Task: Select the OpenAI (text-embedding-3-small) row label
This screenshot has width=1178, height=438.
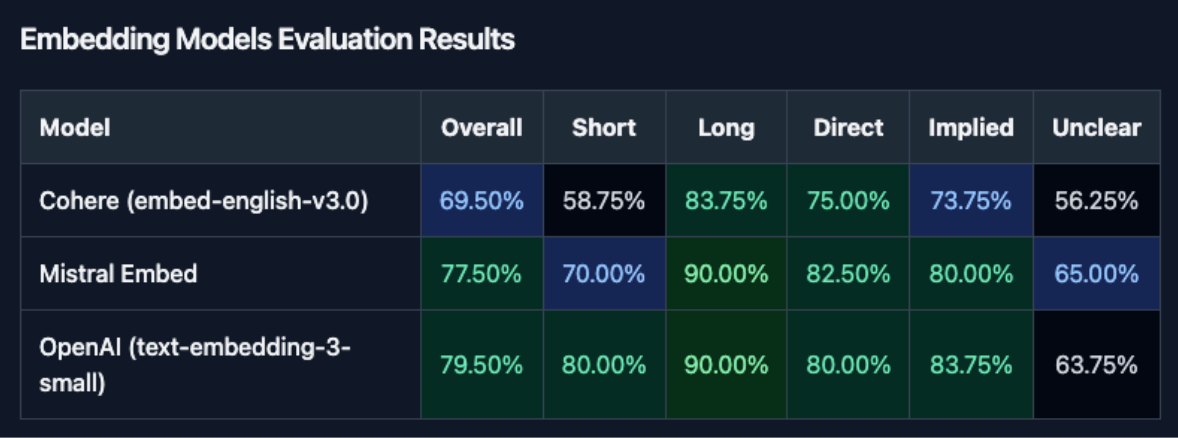Action: pos(194,365)
